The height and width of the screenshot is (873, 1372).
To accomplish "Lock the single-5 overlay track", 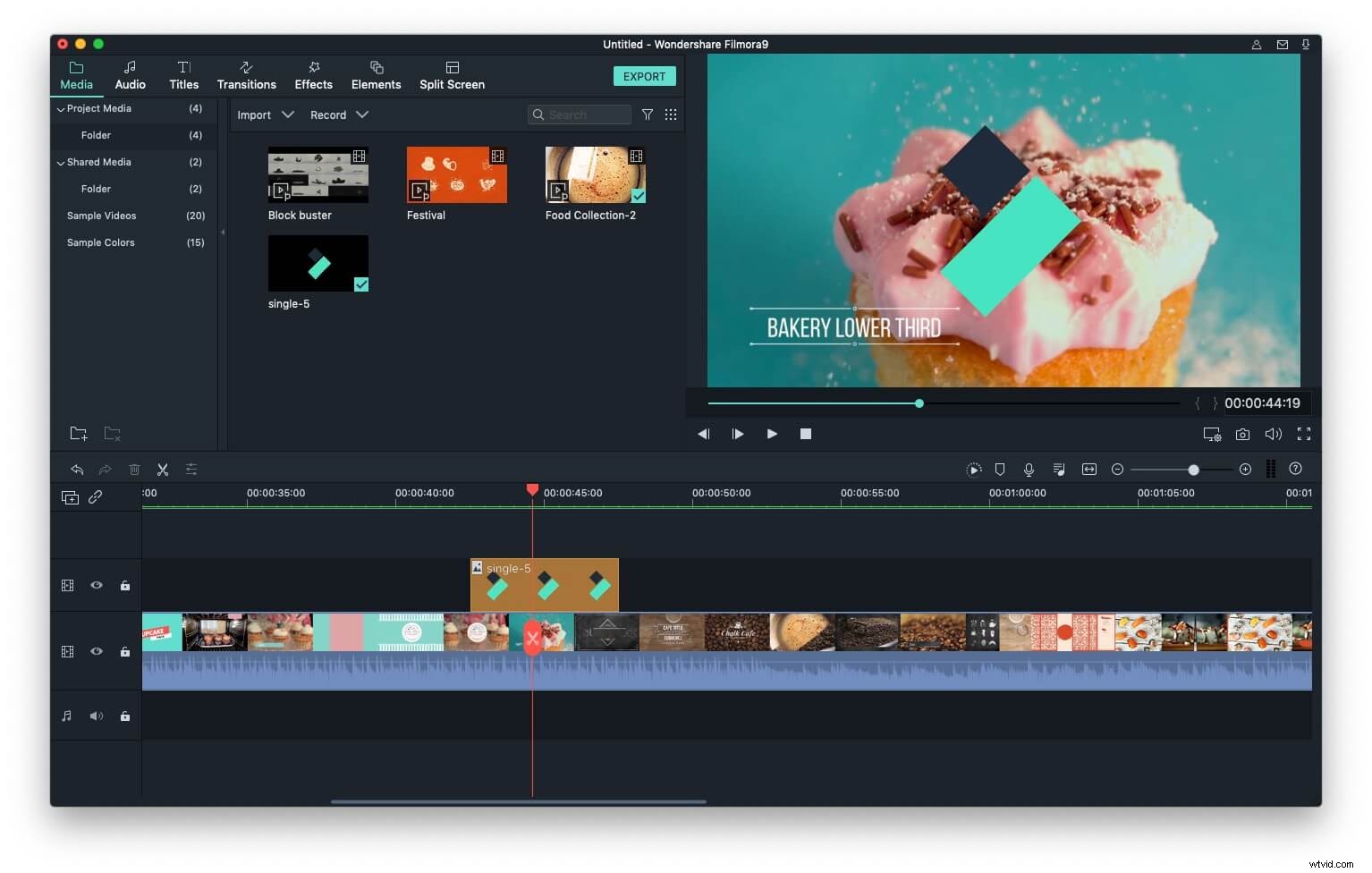I will click(125, 585).
